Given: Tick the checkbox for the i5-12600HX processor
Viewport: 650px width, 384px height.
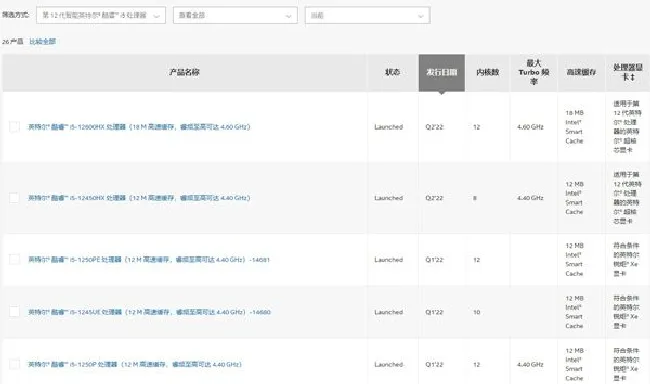Looking at the screenshot, I should [15, 127].
